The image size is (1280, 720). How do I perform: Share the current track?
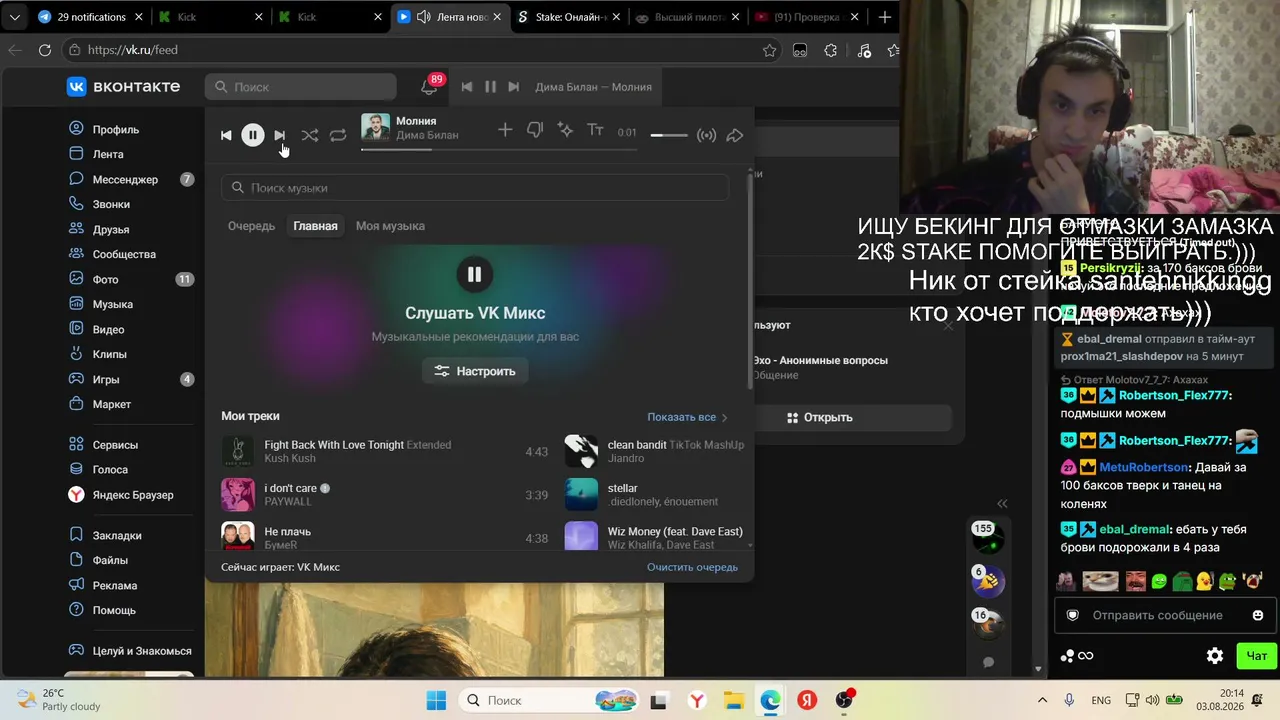pyautogui.click(x=735, y=135)
